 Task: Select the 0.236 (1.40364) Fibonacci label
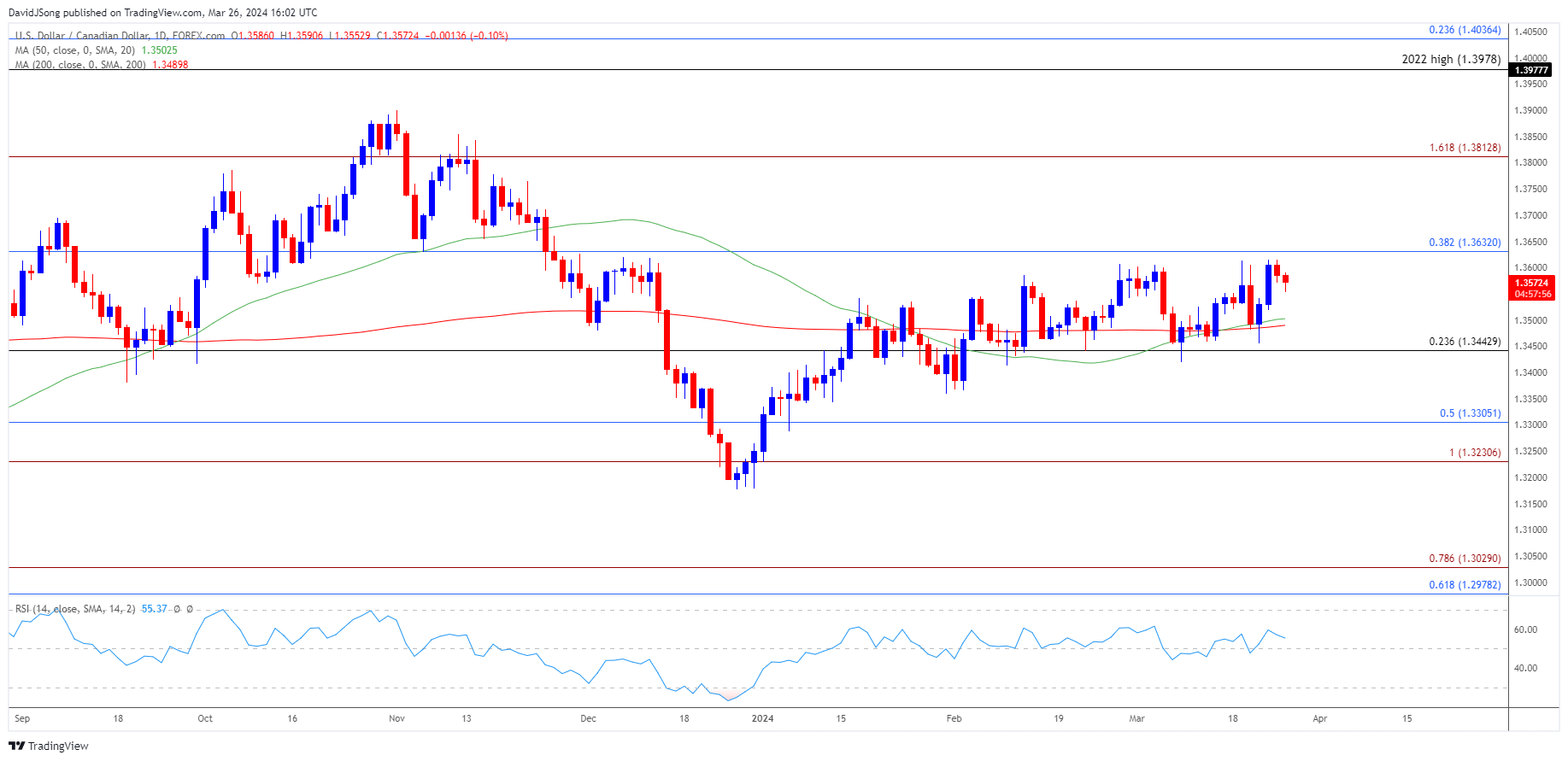(x=1465, y=30)
